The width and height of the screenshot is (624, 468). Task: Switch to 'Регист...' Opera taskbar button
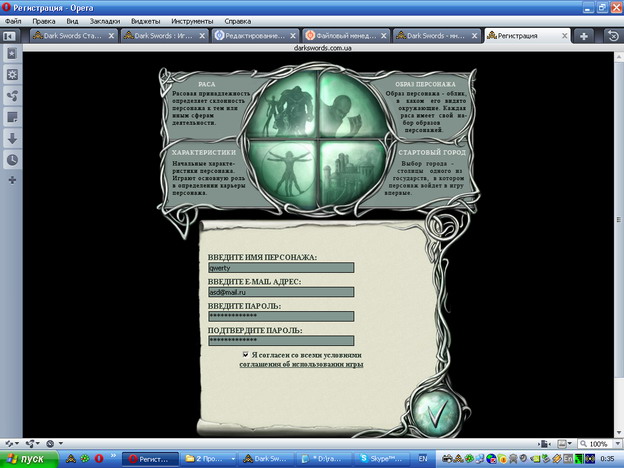(x=150, y=459)
